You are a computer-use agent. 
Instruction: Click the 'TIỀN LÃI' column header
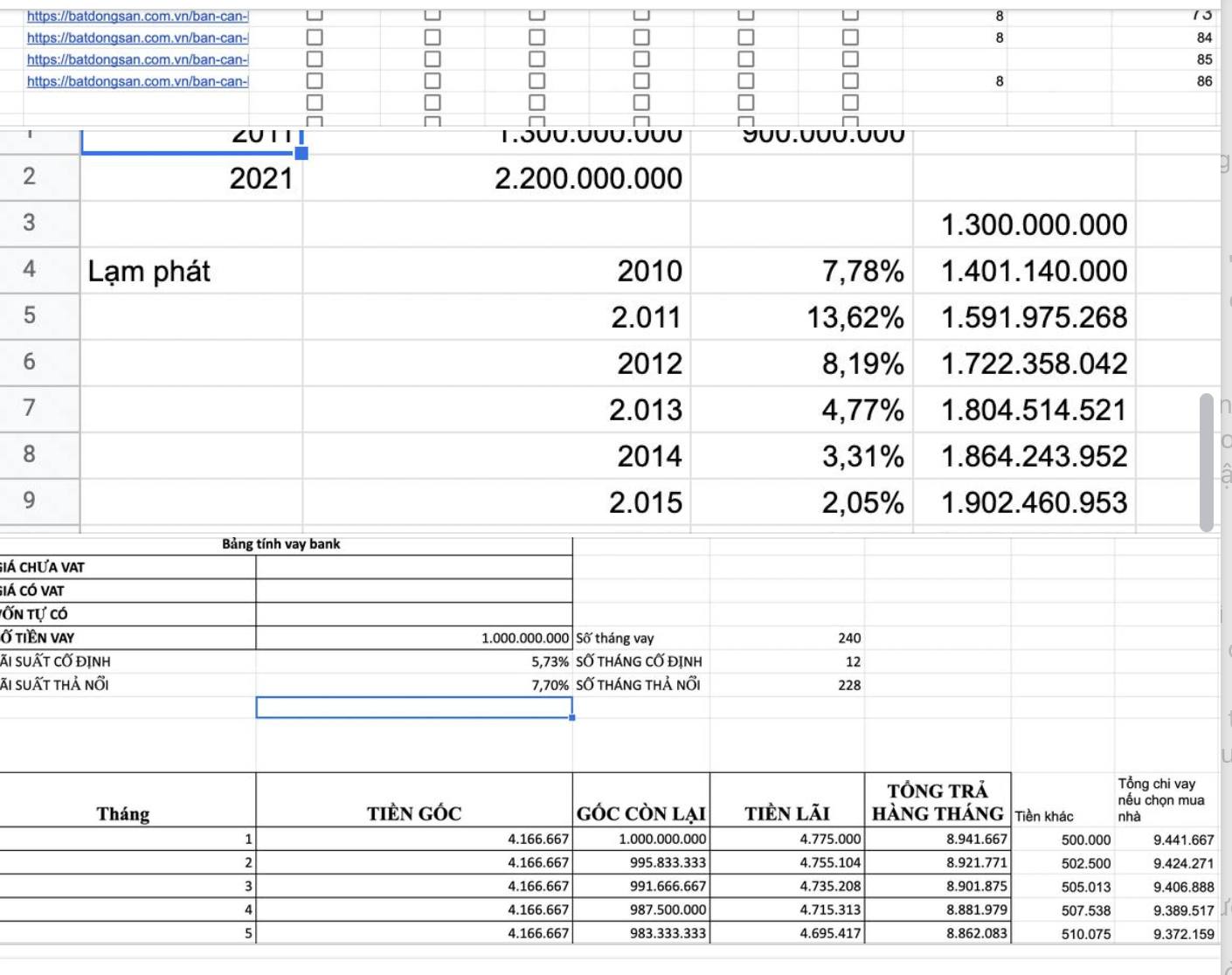[x=787, y=800]
